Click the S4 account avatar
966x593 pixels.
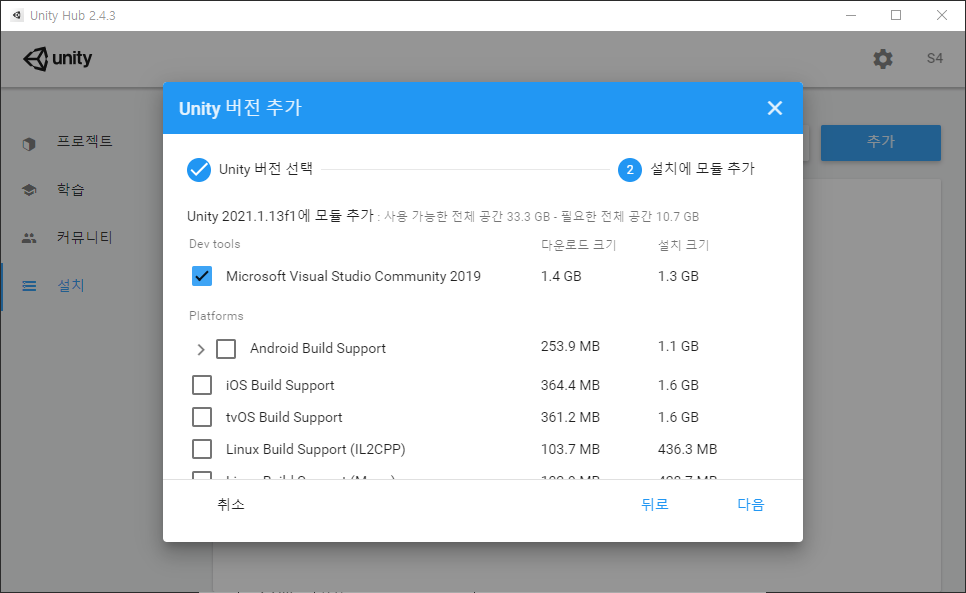[935, 58]
